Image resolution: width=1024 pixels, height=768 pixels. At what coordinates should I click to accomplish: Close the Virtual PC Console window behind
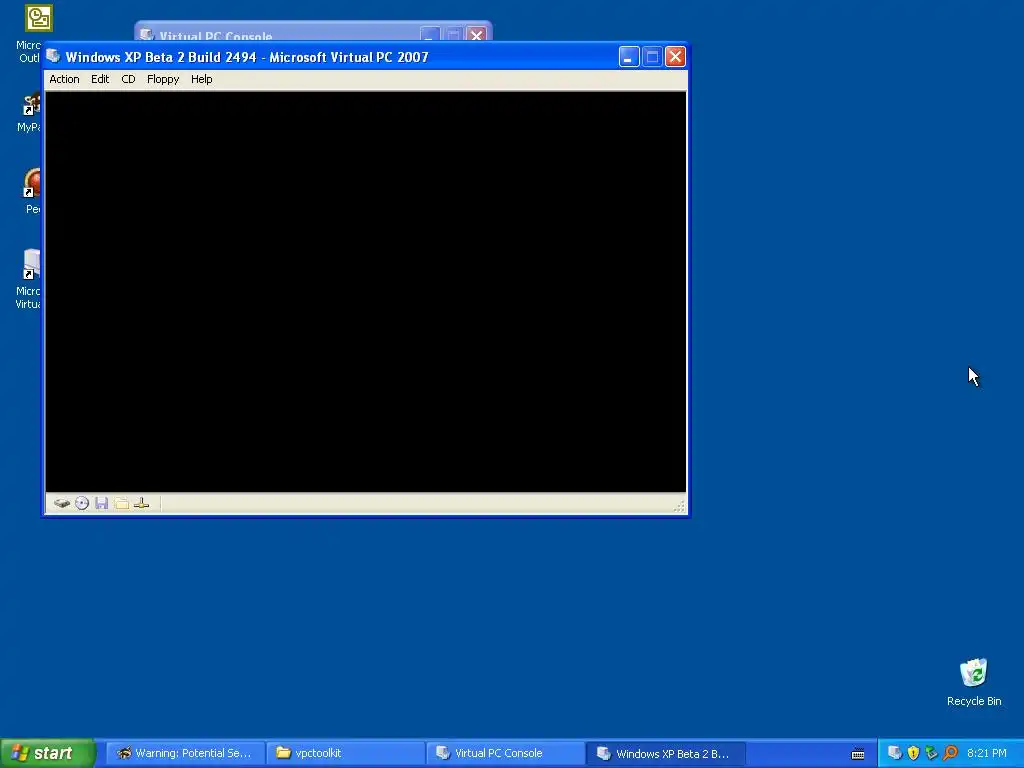click(477, 35)
